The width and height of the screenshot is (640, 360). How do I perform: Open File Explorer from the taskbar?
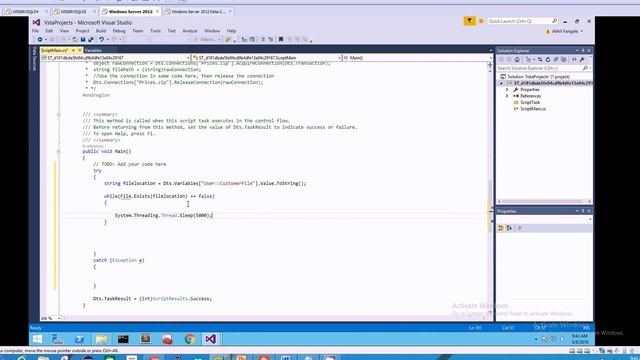(102, 339)
